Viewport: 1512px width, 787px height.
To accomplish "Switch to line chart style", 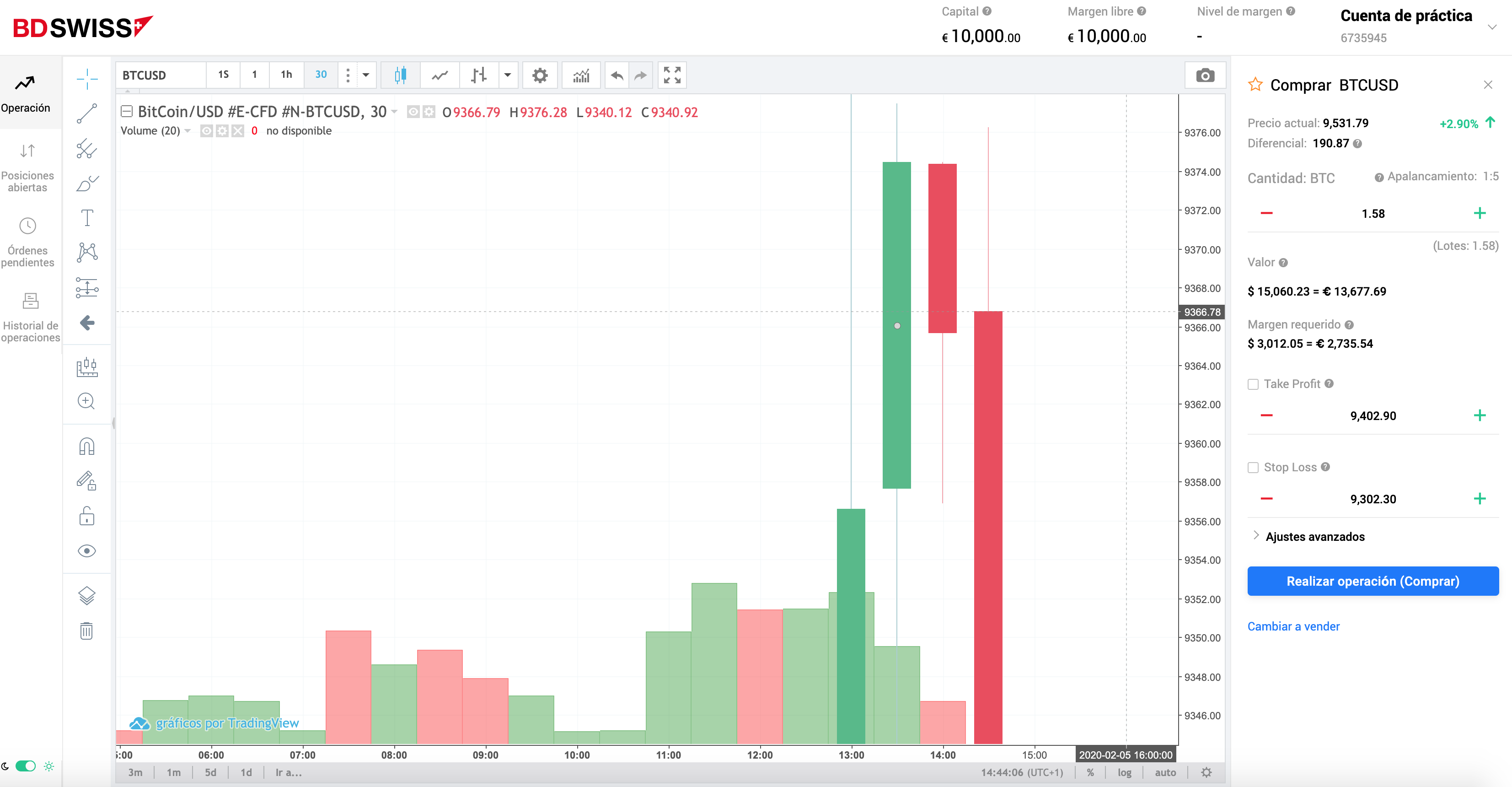I will 440,75.
